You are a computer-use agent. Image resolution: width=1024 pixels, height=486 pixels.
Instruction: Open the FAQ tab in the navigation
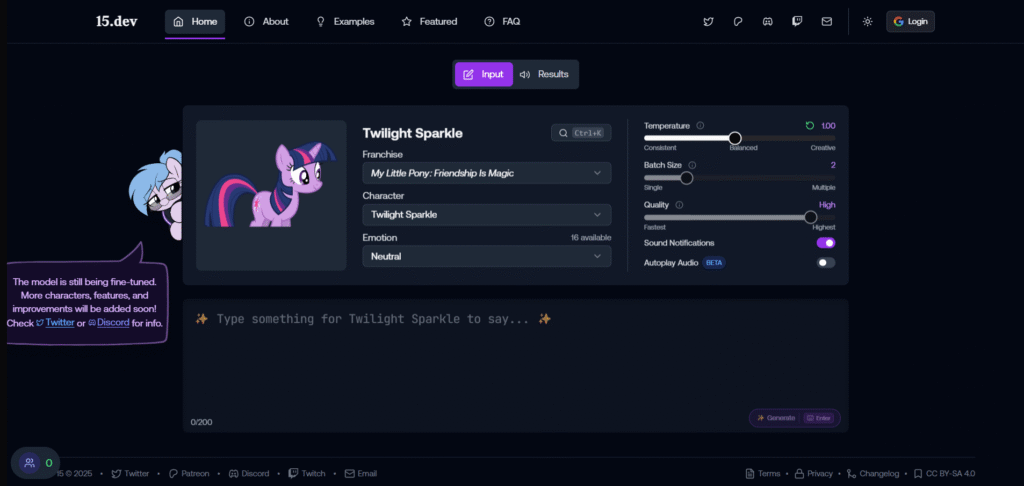502,21
